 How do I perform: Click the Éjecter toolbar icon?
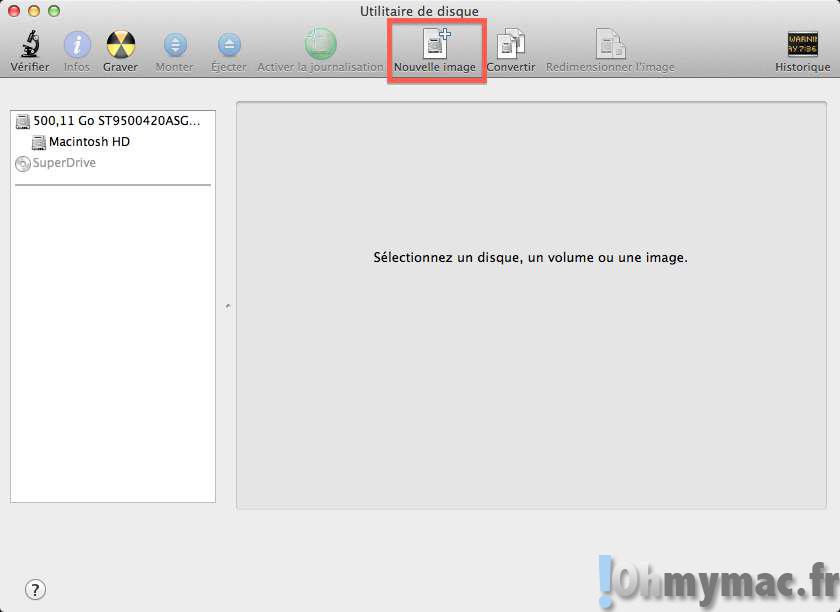[x=229, y=45]
